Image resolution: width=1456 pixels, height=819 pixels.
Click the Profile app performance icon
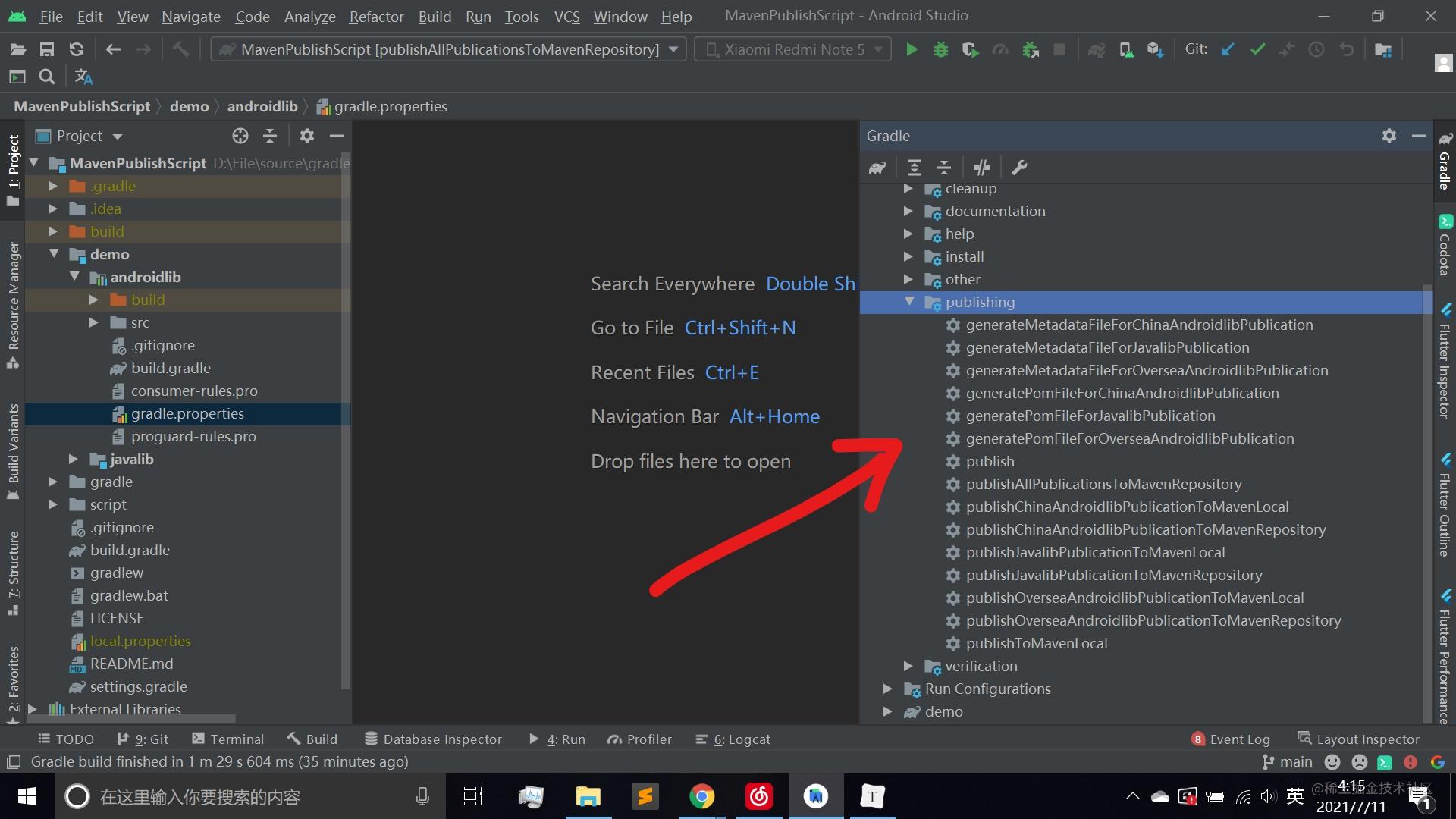[1000, 48]
